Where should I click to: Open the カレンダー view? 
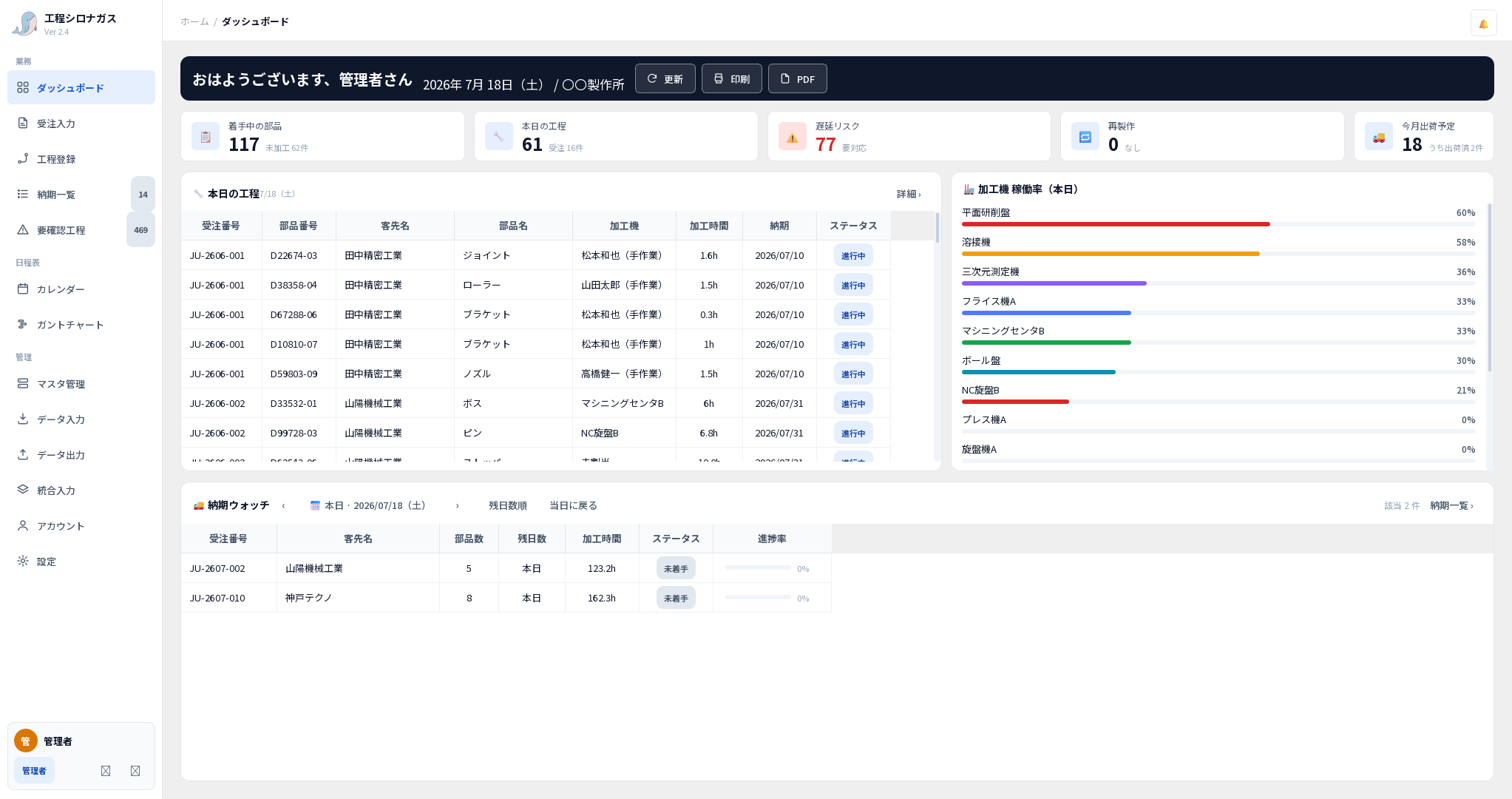pyautogui.click(x=81, y=289)
